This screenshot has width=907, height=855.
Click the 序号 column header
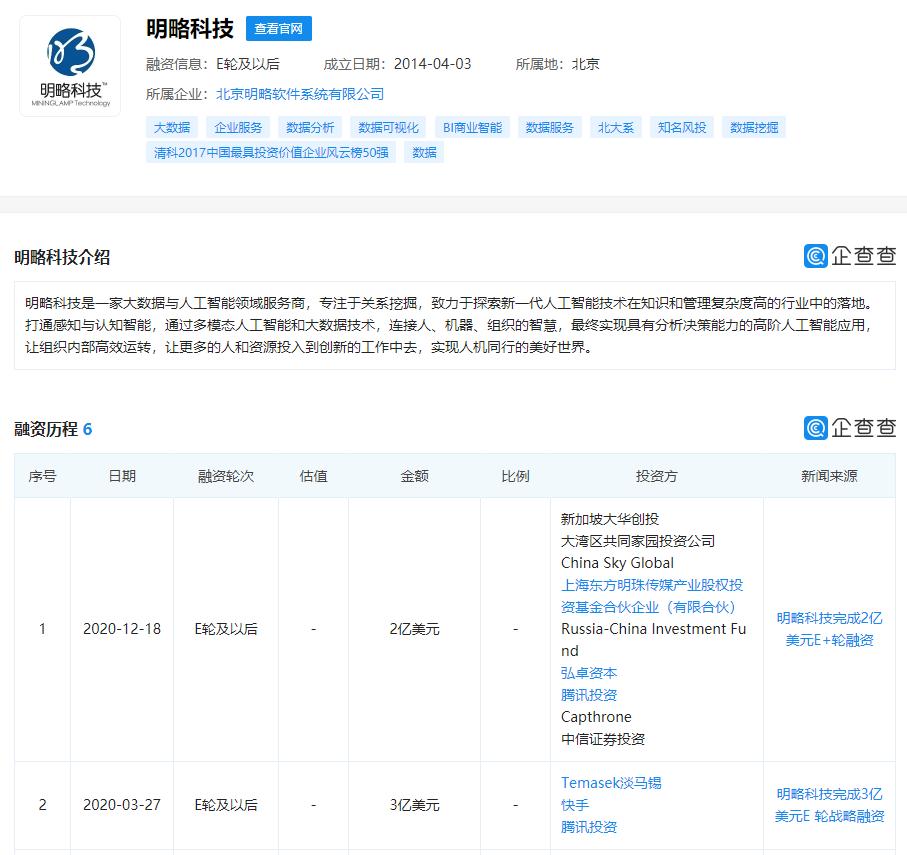42,476
